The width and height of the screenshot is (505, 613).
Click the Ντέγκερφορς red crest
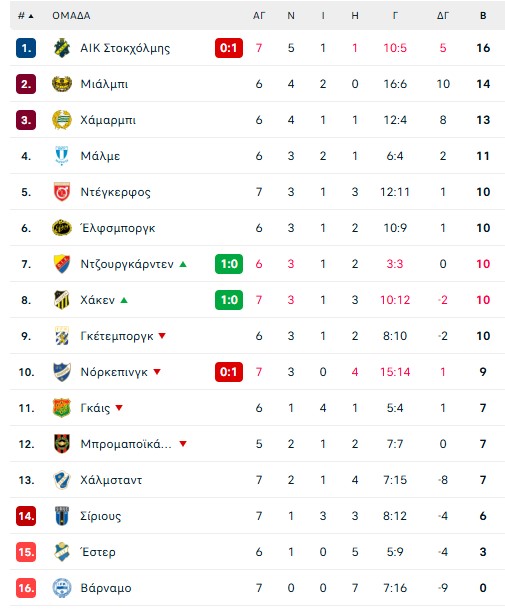click(x=62, y=192)
